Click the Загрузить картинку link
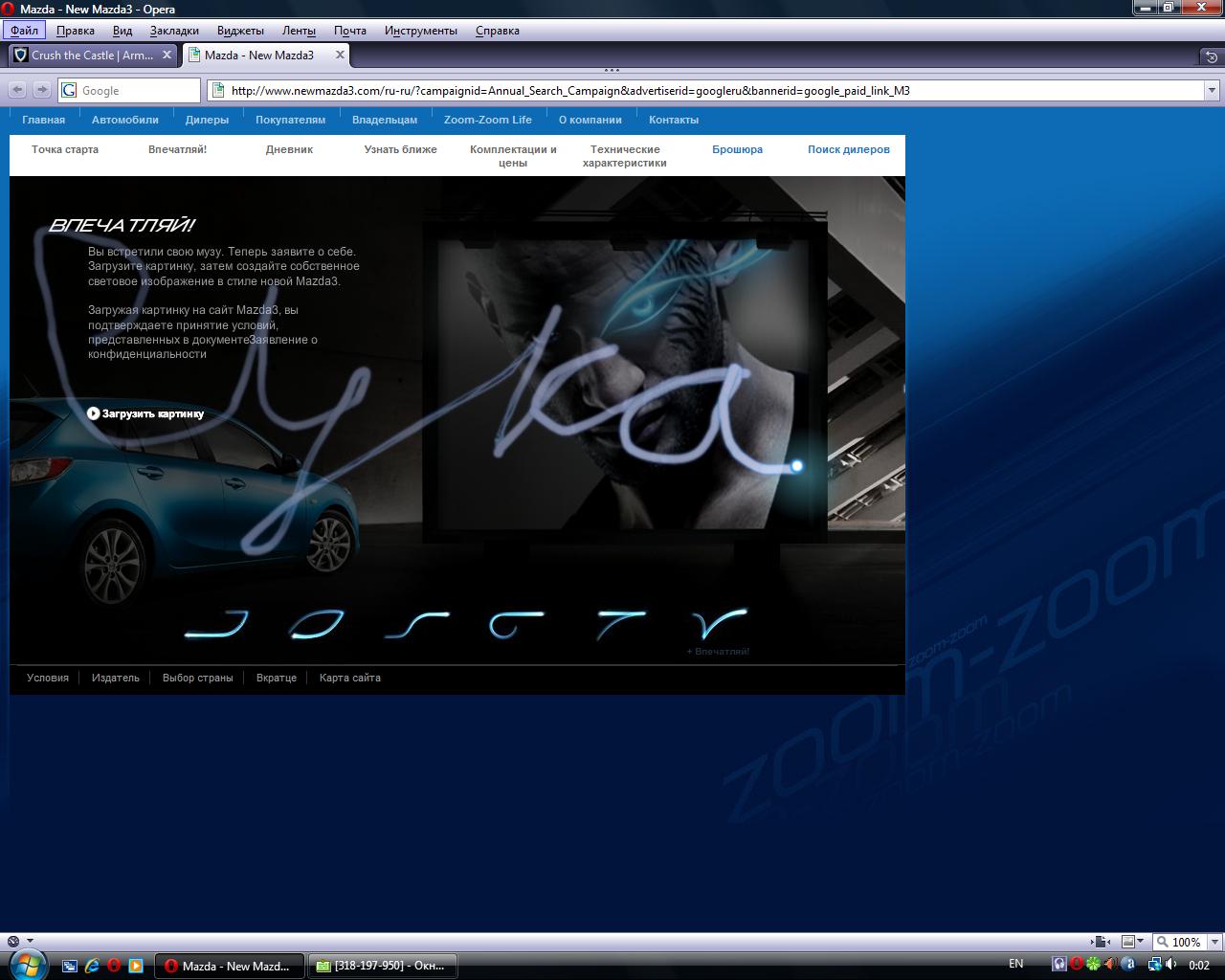 153,413
